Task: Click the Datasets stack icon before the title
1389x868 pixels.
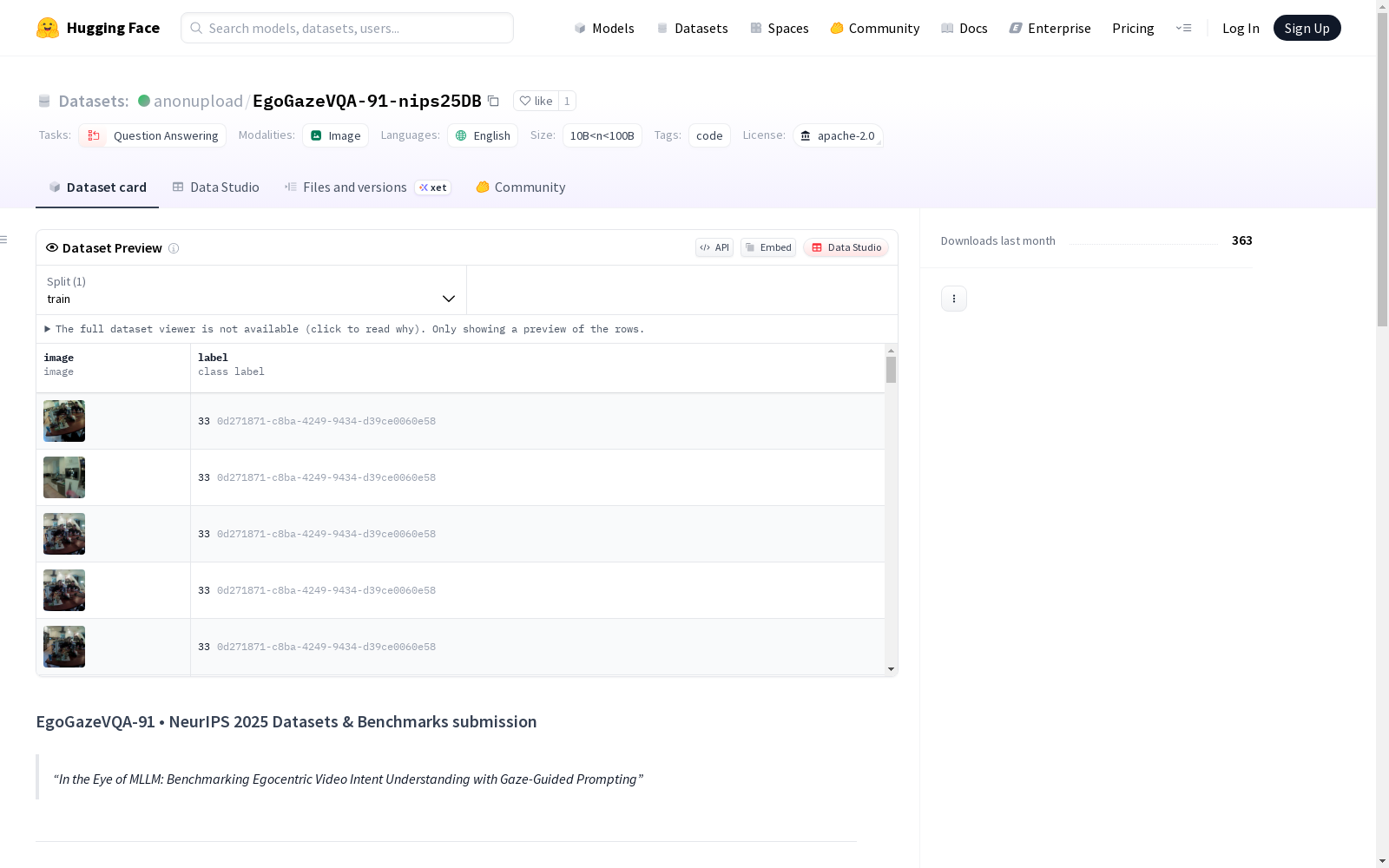Action: pyautogui.click(x=44, y=102)
